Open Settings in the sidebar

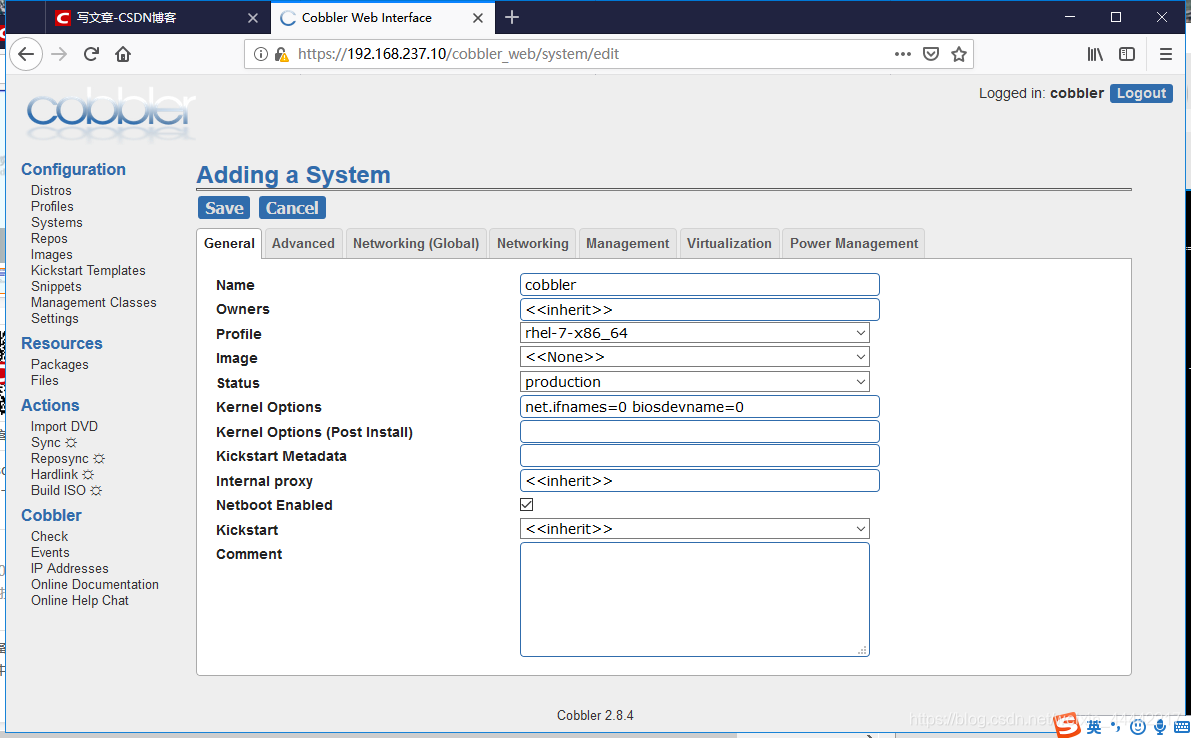tap(55, 318)
